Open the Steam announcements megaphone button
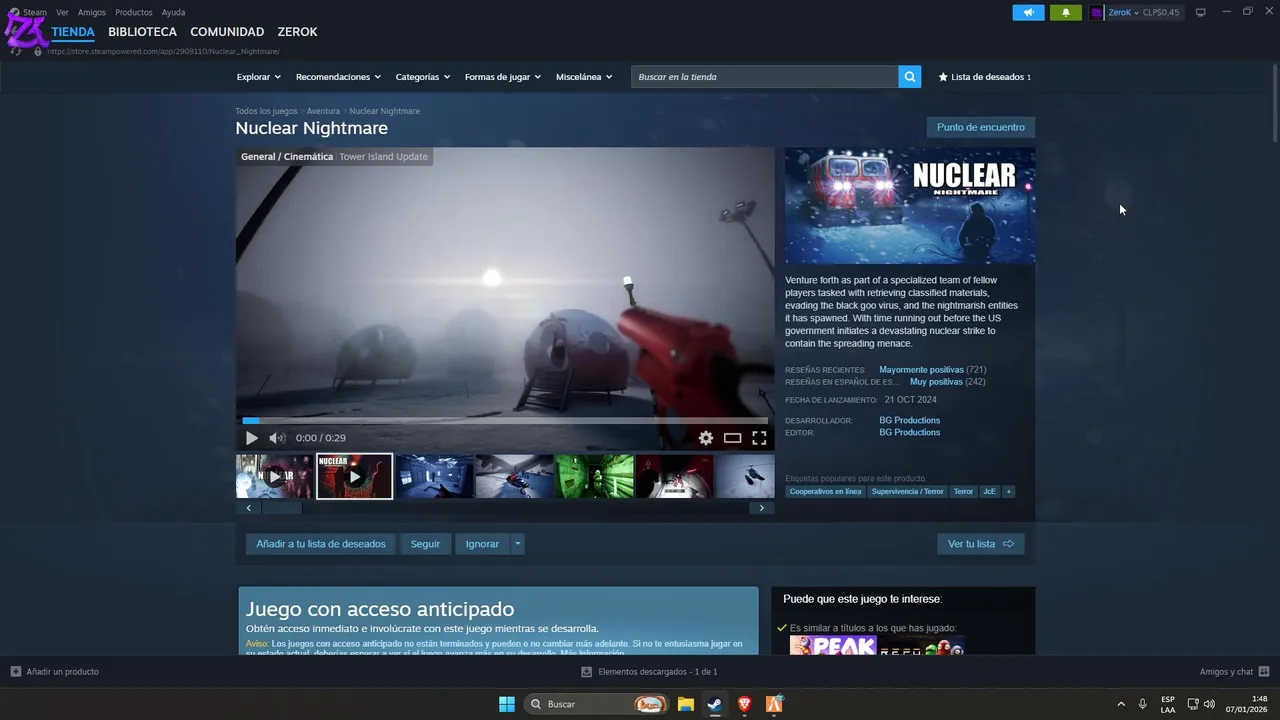The width and height of the screenshot is (1280, 720). tap(1028, 12)
